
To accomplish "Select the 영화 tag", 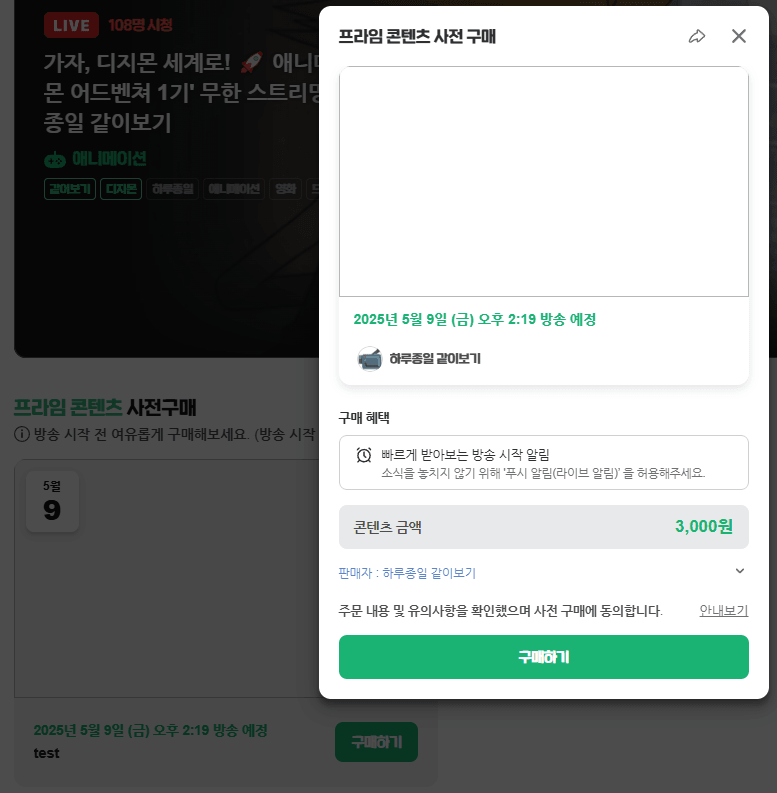I will click(285, 189).
